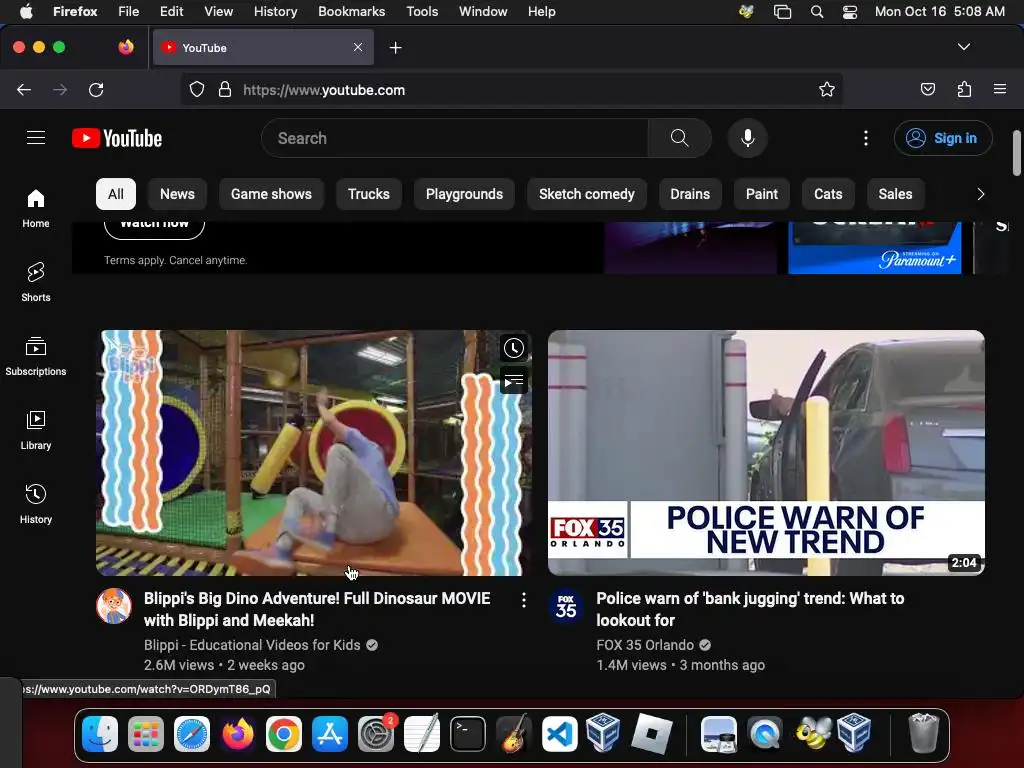The height and width of the screenshot is (768, 1024).
Task: Show next category chips arrow
Action: [x=980, y=194]
